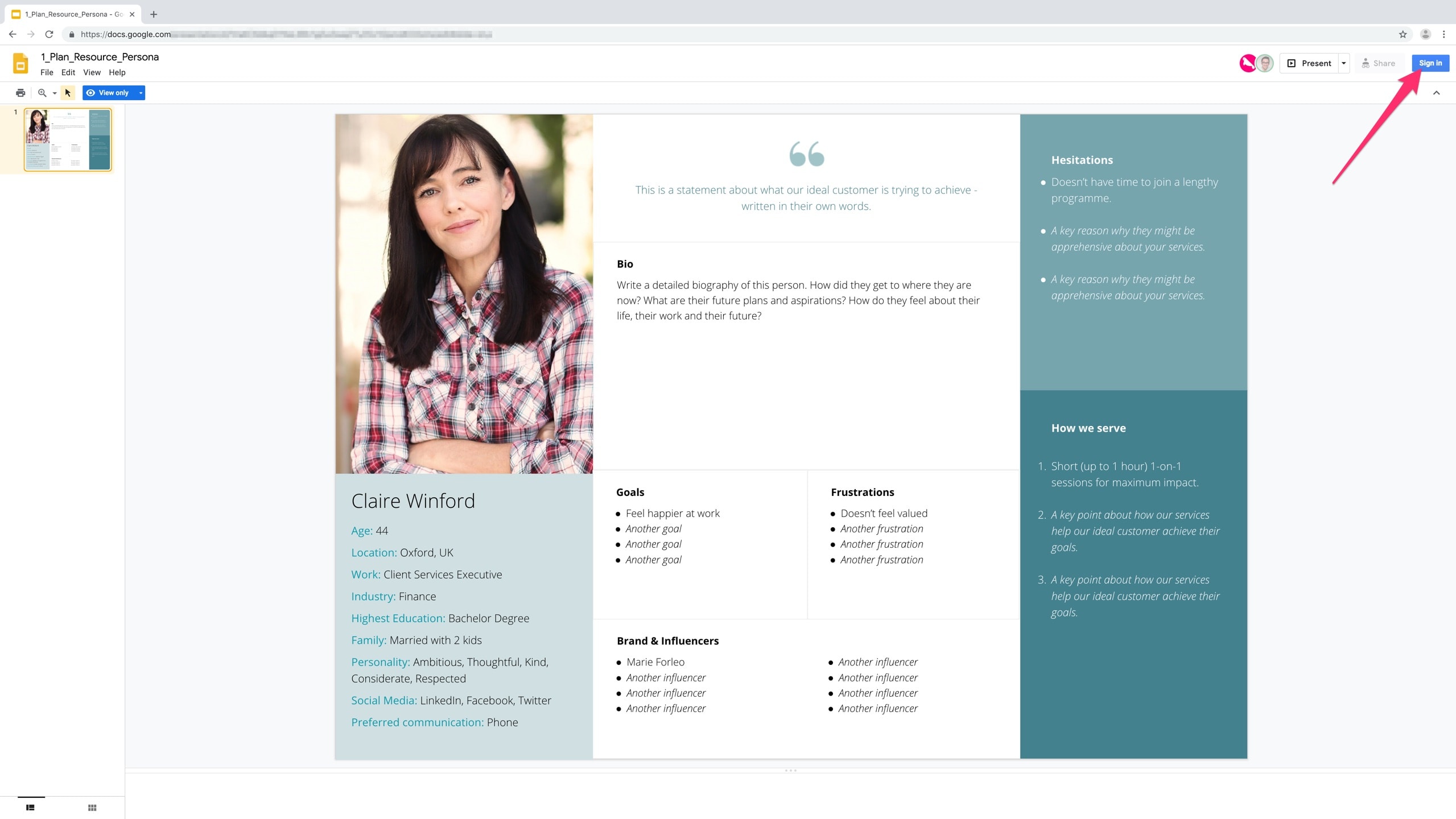Click the 'Age: 44' line
The height and width of the screenshot is (819, 1456).
(370, 531)
